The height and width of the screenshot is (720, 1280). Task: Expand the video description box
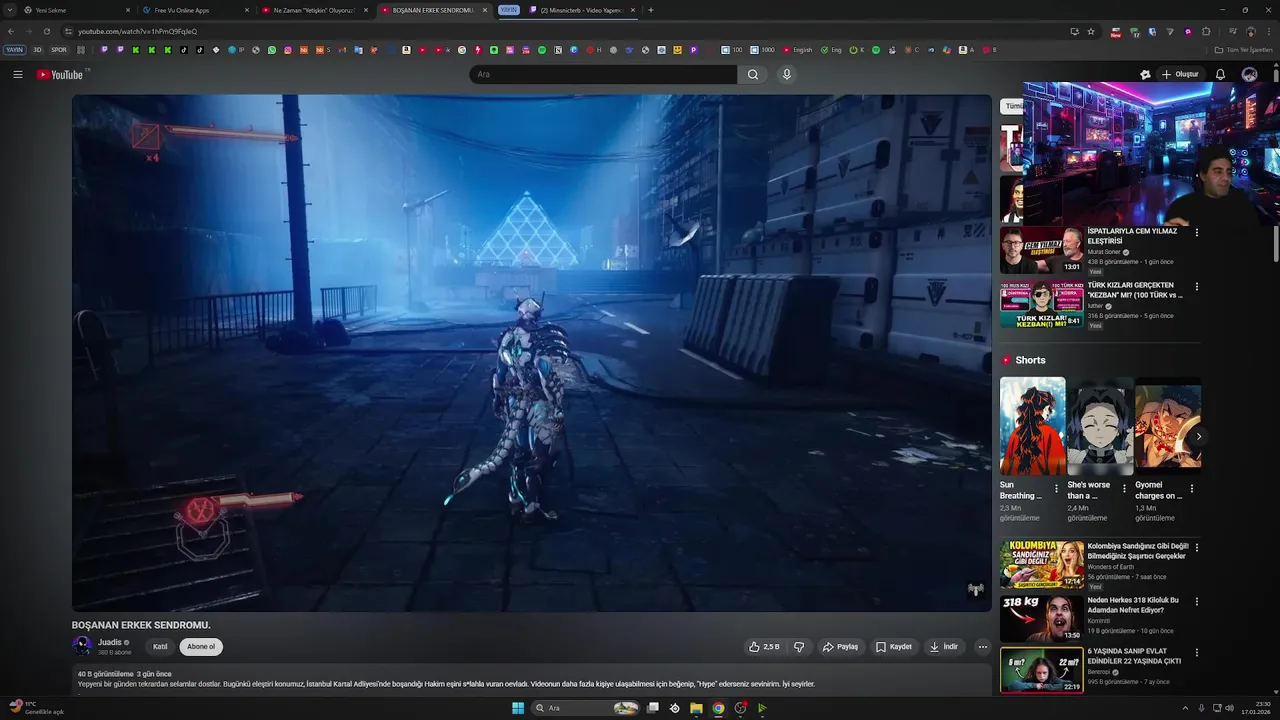pos(531,679)
